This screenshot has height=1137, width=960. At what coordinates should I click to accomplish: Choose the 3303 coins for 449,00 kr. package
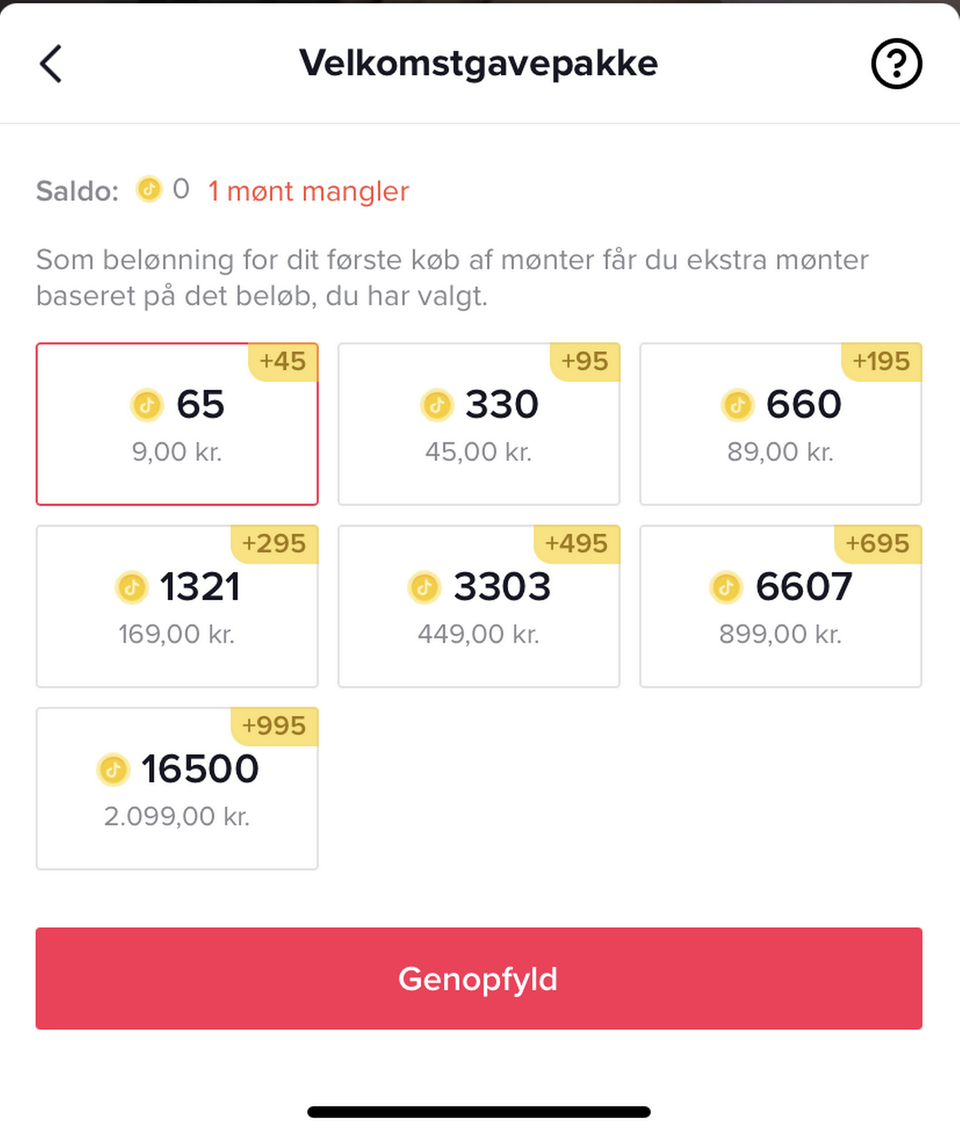point(479,607)
